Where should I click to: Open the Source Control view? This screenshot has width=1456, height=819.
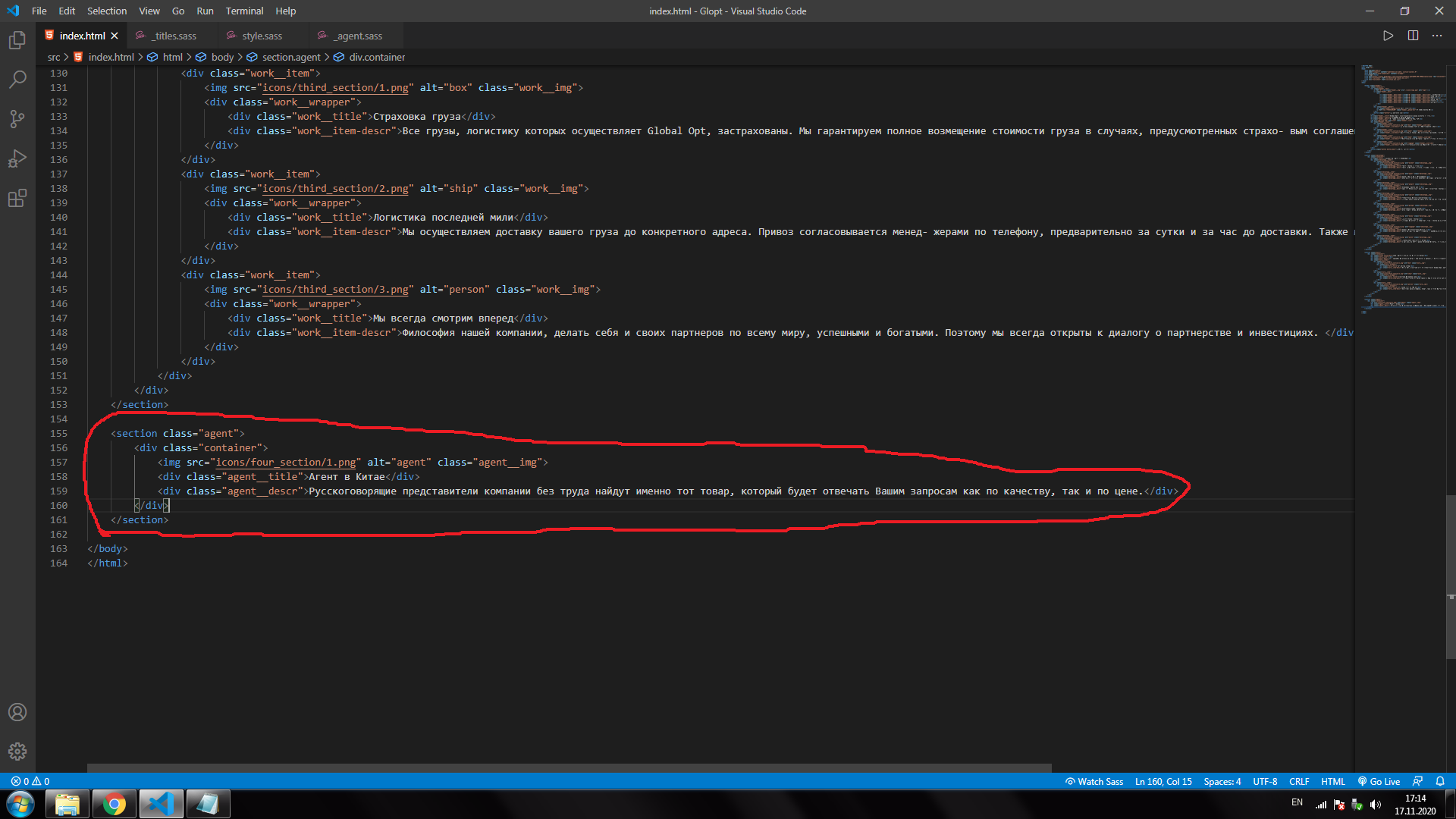tap(17, 118)
